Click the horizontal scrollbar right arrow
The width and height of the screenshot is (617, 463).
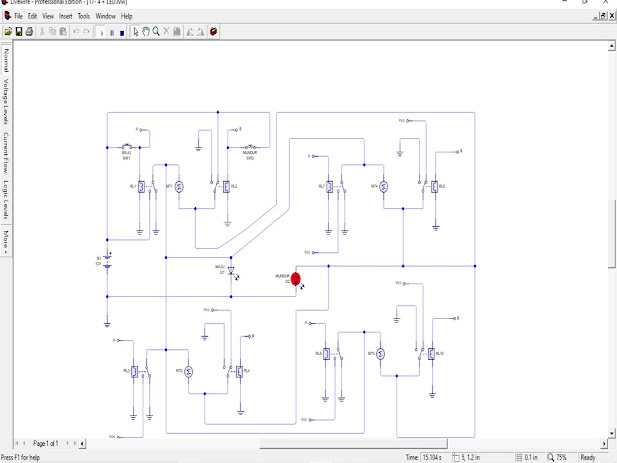(604, 444)
